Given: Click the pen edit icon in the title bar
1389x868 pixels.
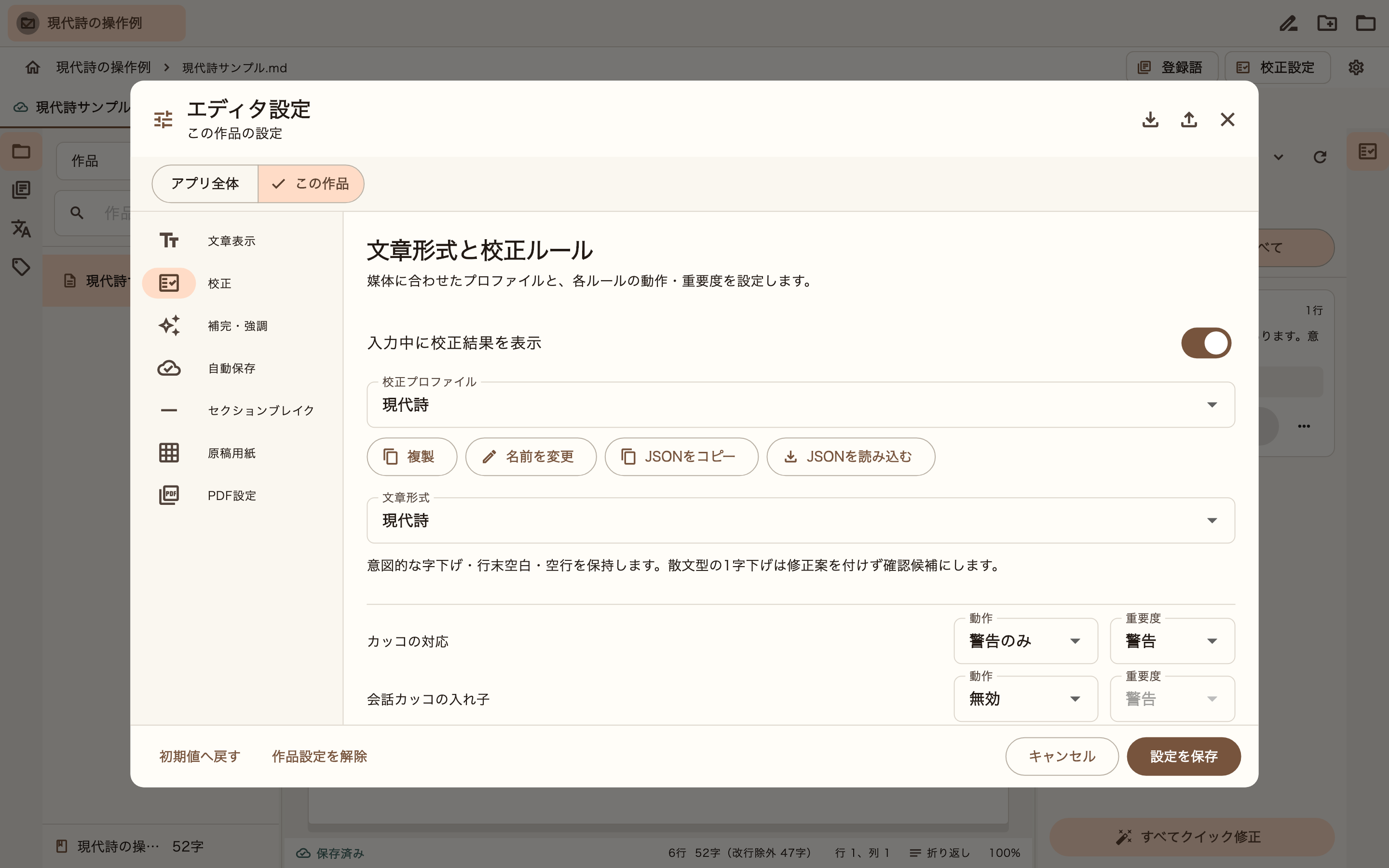Looking at the screenshot, I should tap(1288, 23).
